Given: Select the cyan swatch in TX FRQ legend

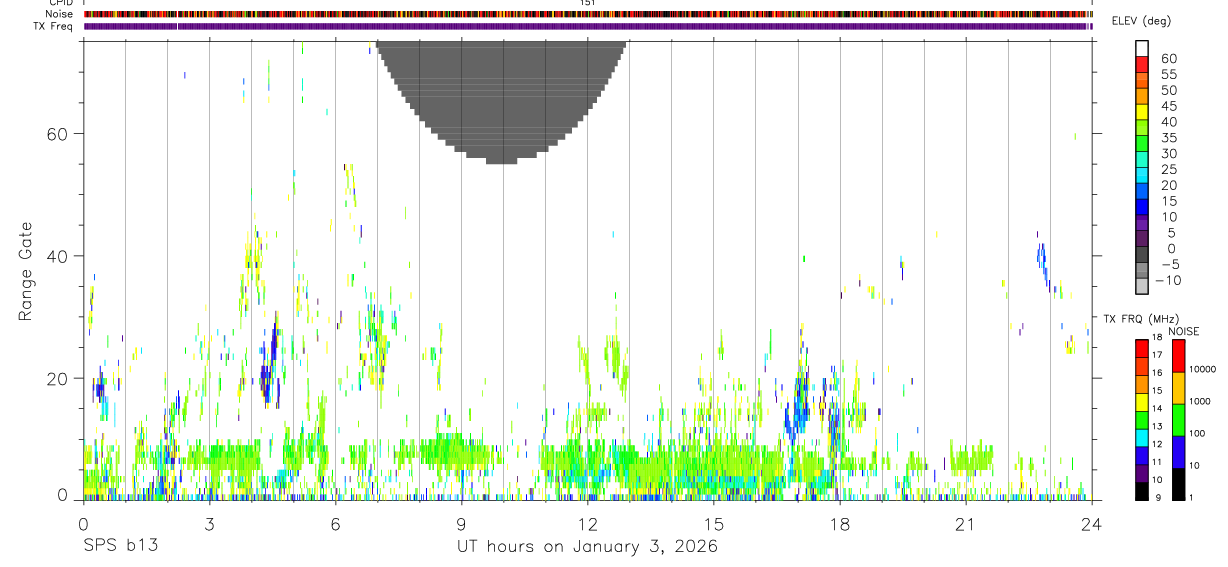Looking at the screenshot, I should pos(1142,436).
